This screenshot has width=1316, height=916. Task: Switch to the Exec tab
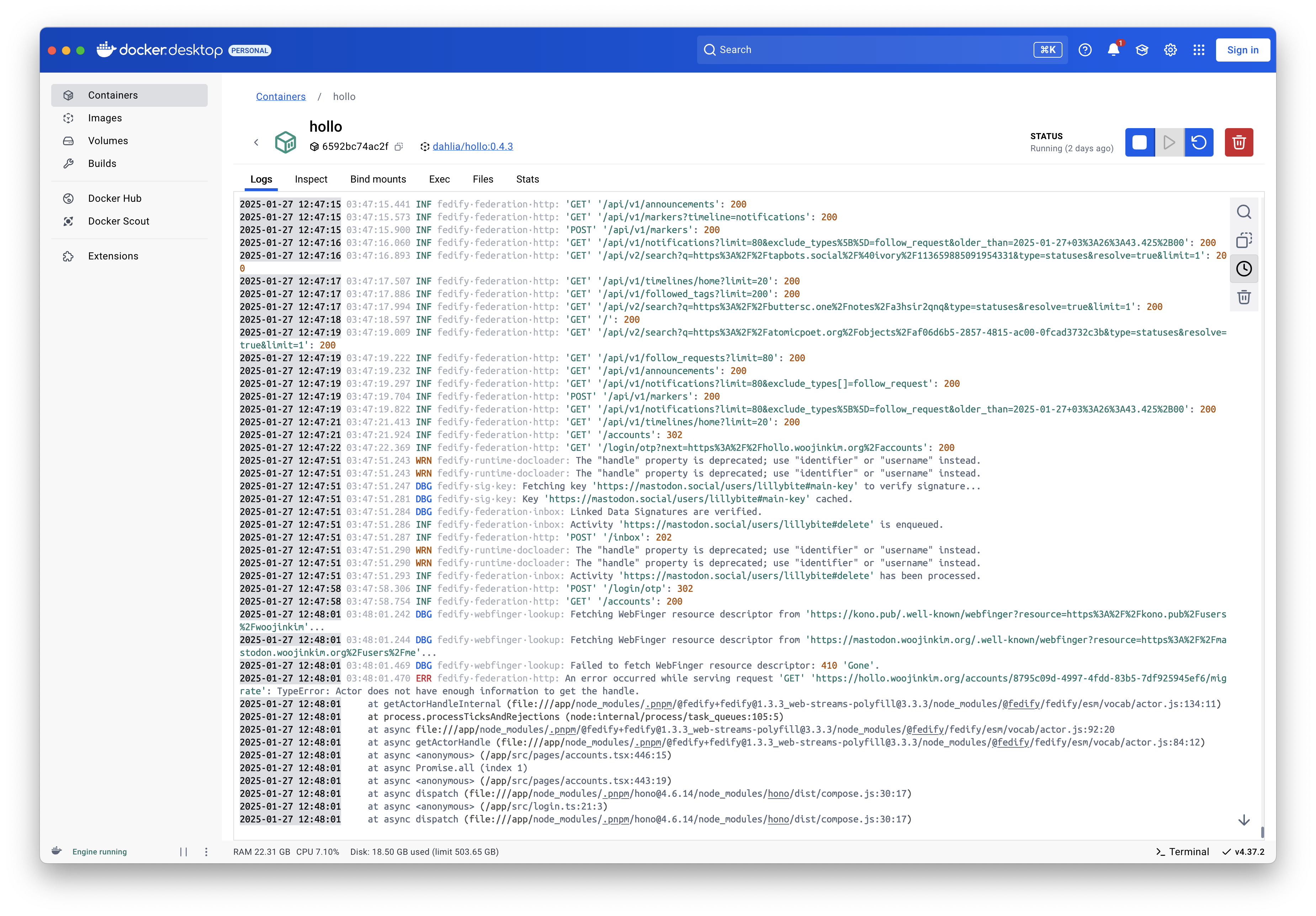[x=439, y=179]
